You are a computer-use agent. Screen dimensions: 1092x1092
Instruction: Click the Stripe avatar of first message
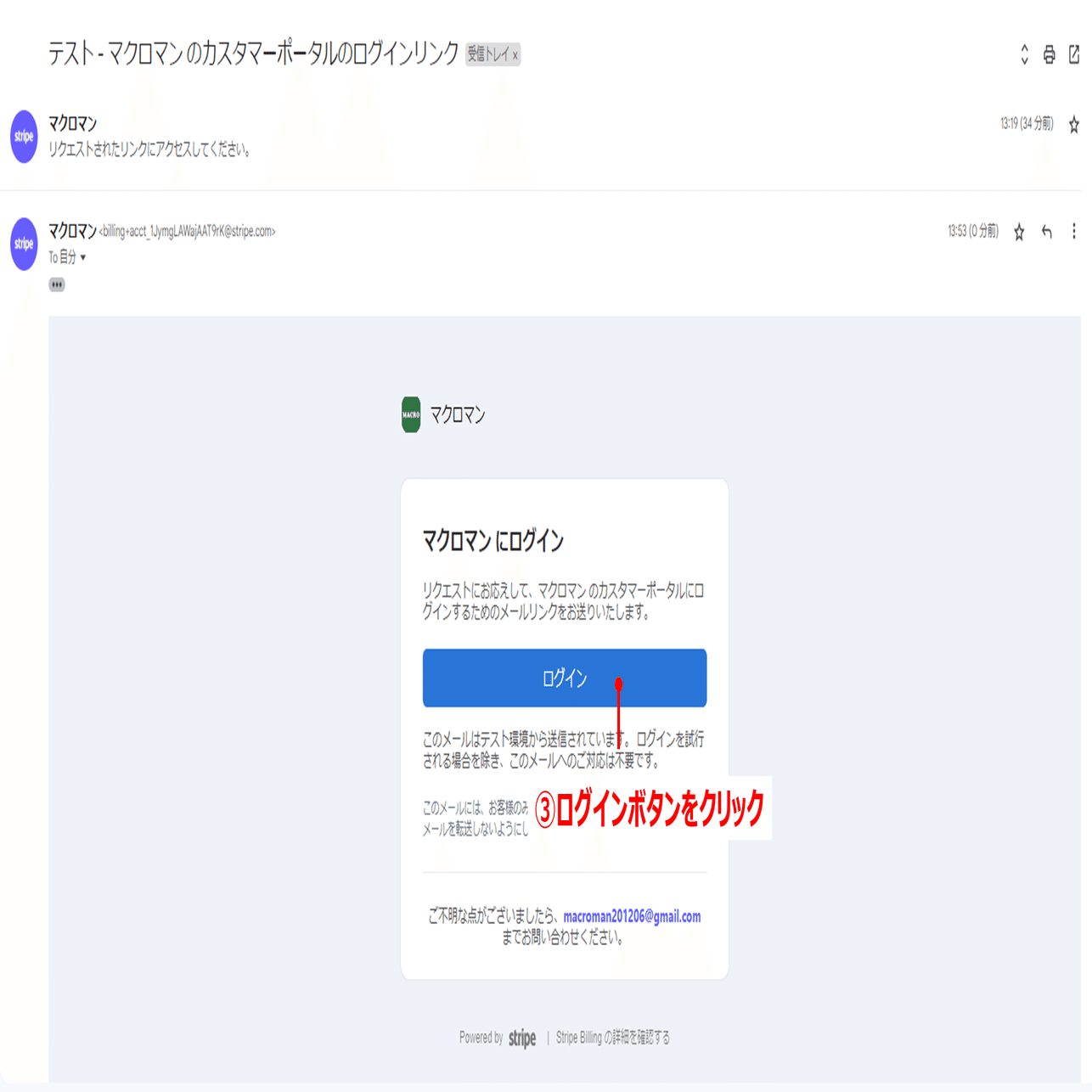click(24, 136)
